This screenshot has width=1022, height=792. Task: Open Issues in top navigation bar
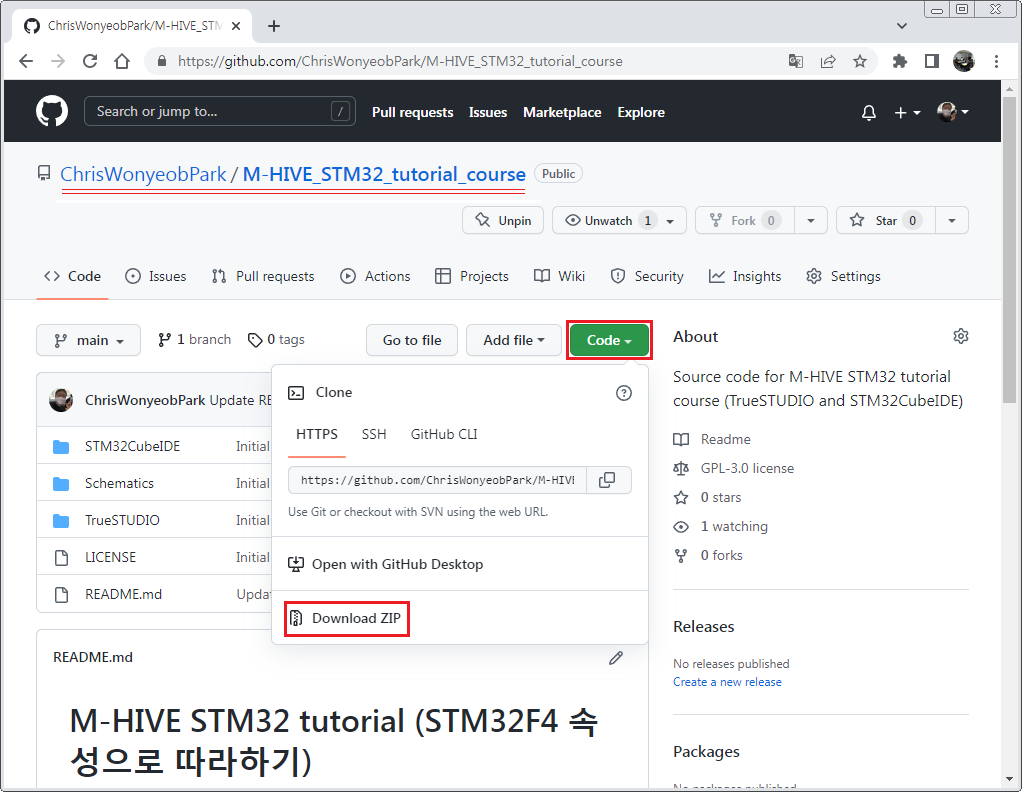[x=488, y=112]
